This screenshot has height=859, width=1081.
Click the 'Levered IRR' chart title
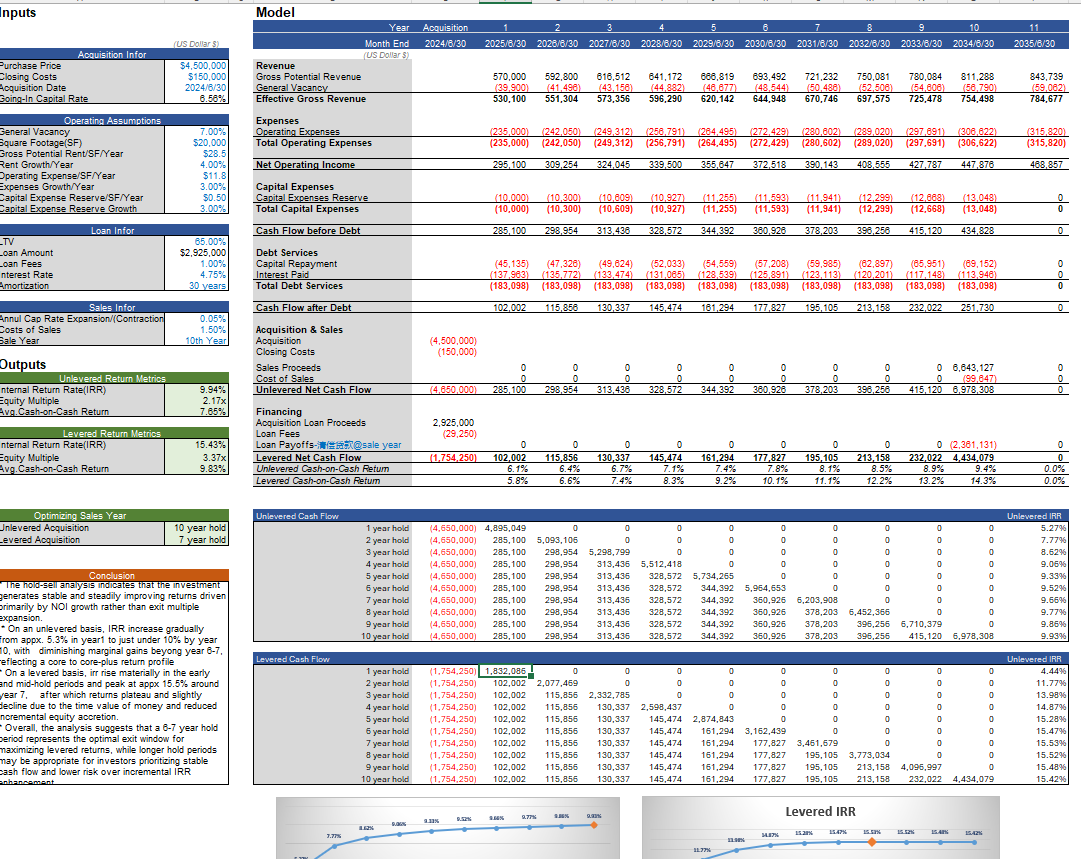coord(820,812)
